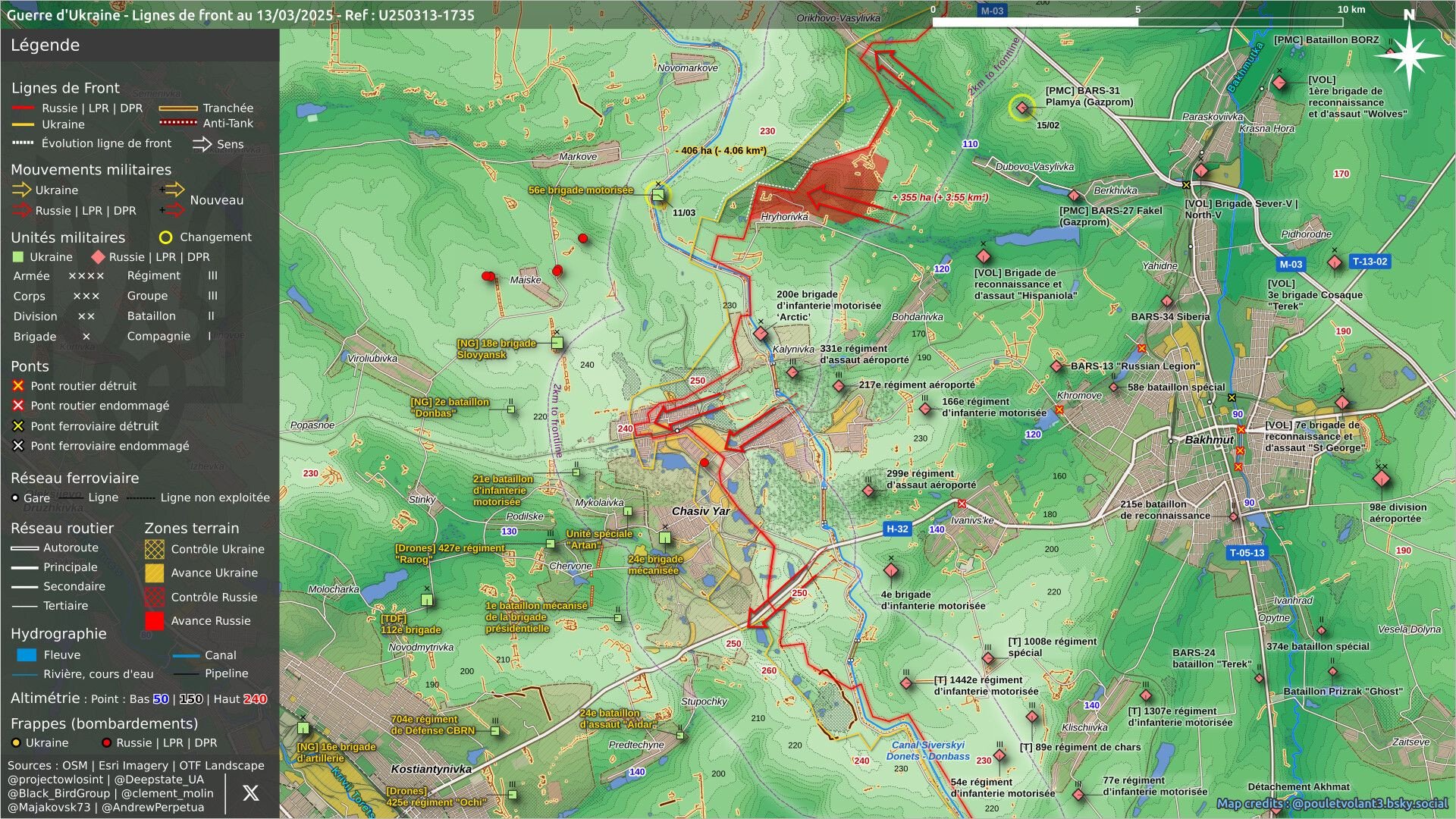This screenshot has width=1456, height=819.
Task: Click the Russian strike dot south of Chasiv Yar canal
Action: click(x=704, y=463)
